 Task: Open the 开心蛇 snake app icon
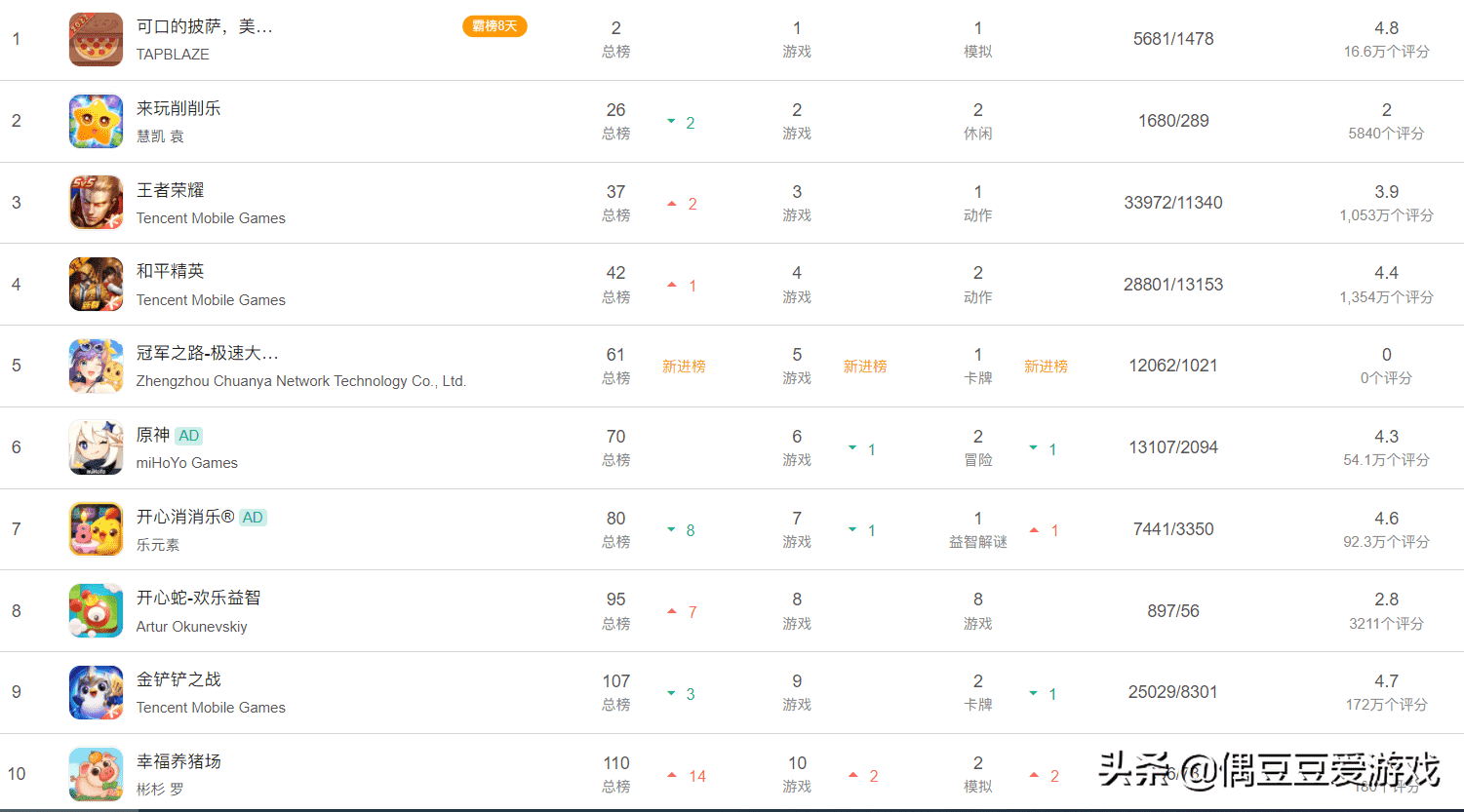pos(96,610)
